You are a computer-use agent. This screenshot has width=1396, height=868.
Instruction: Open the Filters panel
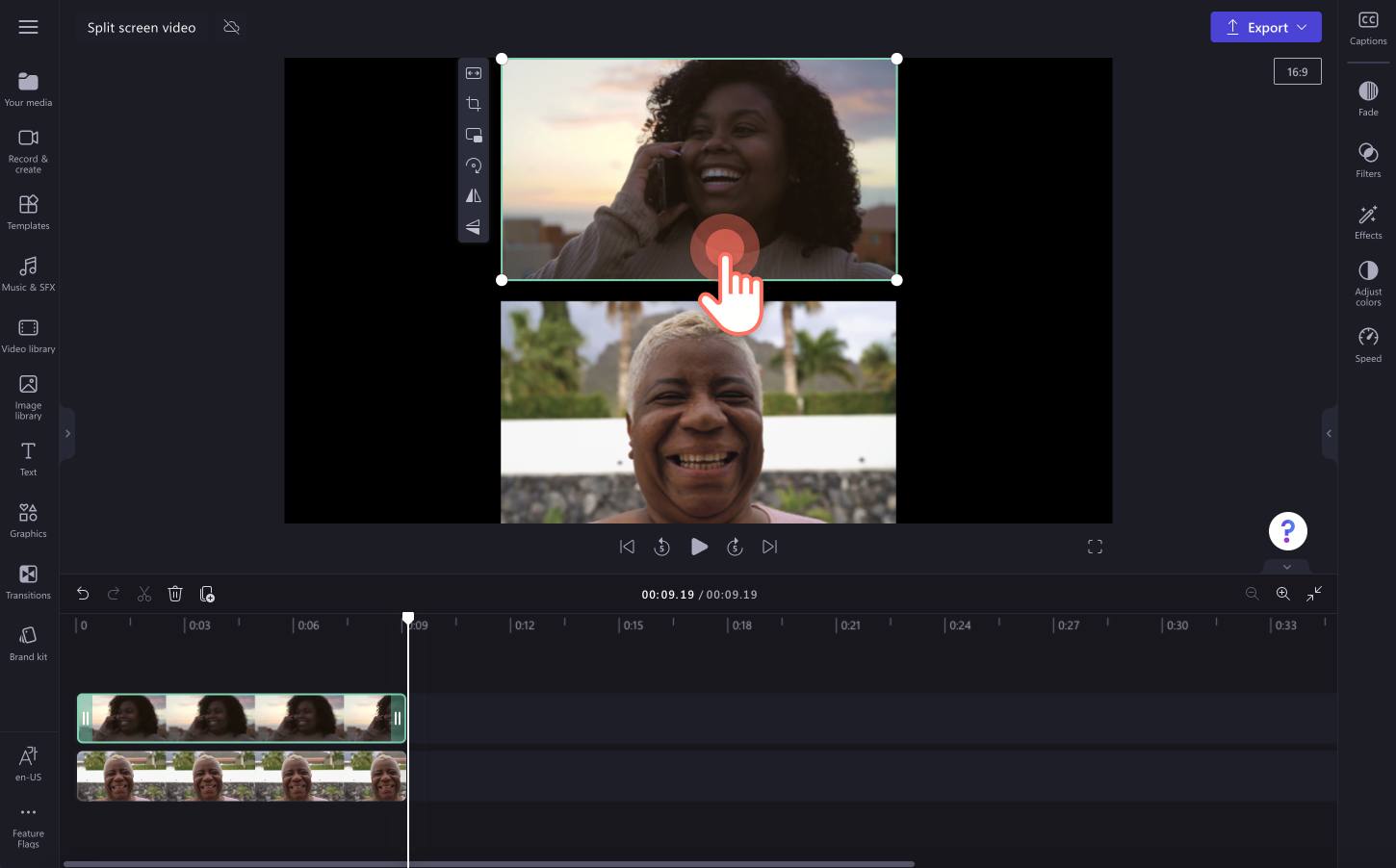point(1367,160)
